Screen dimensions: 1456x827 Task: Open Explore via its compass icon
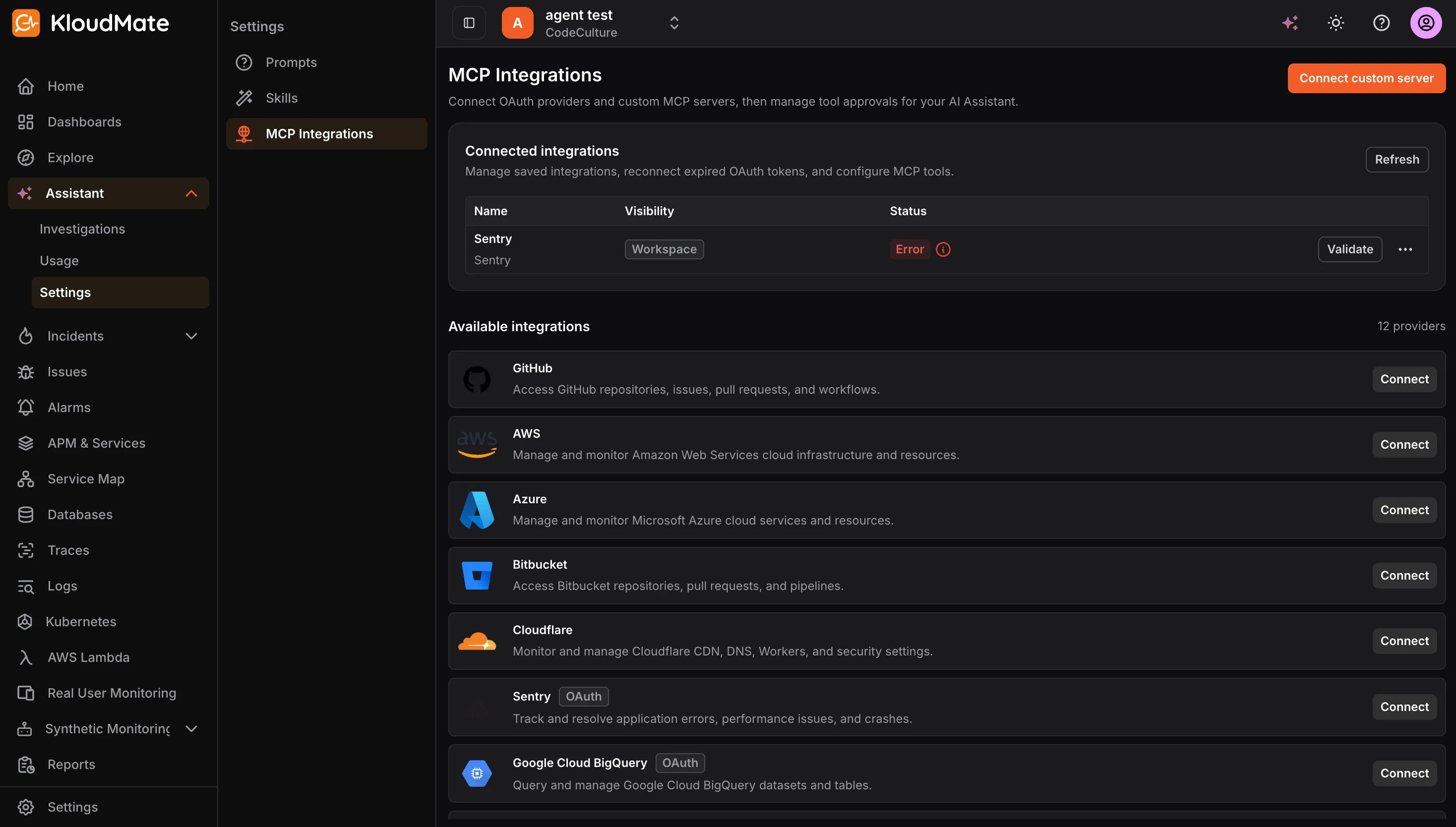point(26,158)
